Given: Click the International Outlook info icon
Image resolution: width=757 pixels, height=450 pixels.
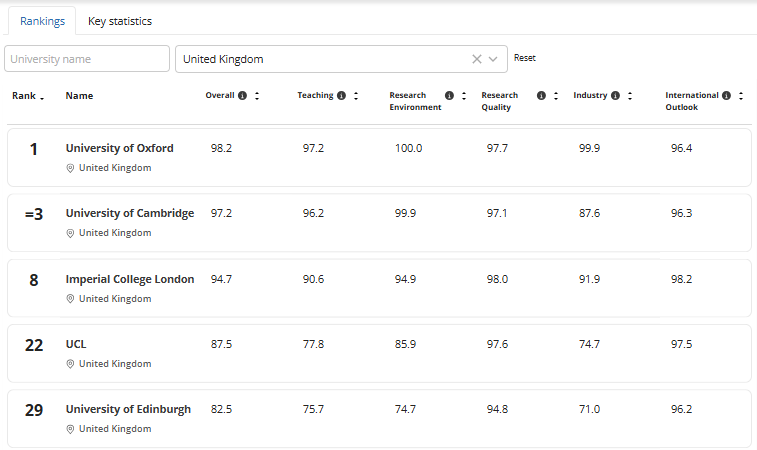Looking at the screenshot, I should point(726,96).
